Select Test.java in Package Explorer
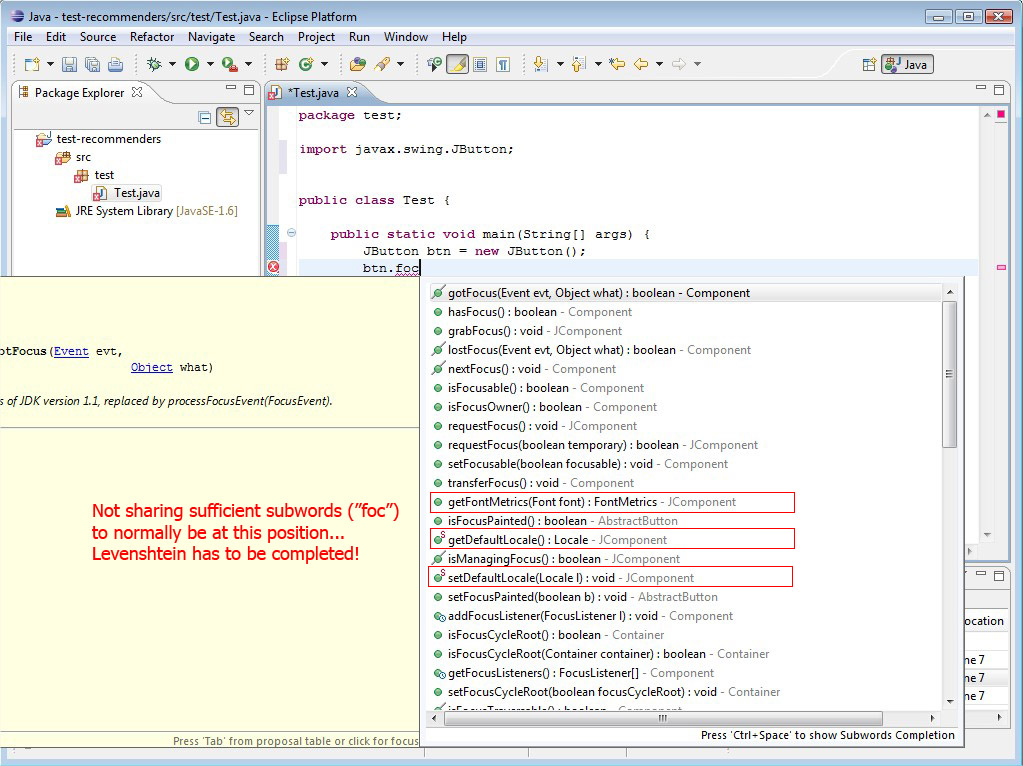The height and width of the screenshot is (766, 1023). pos(128,192)
